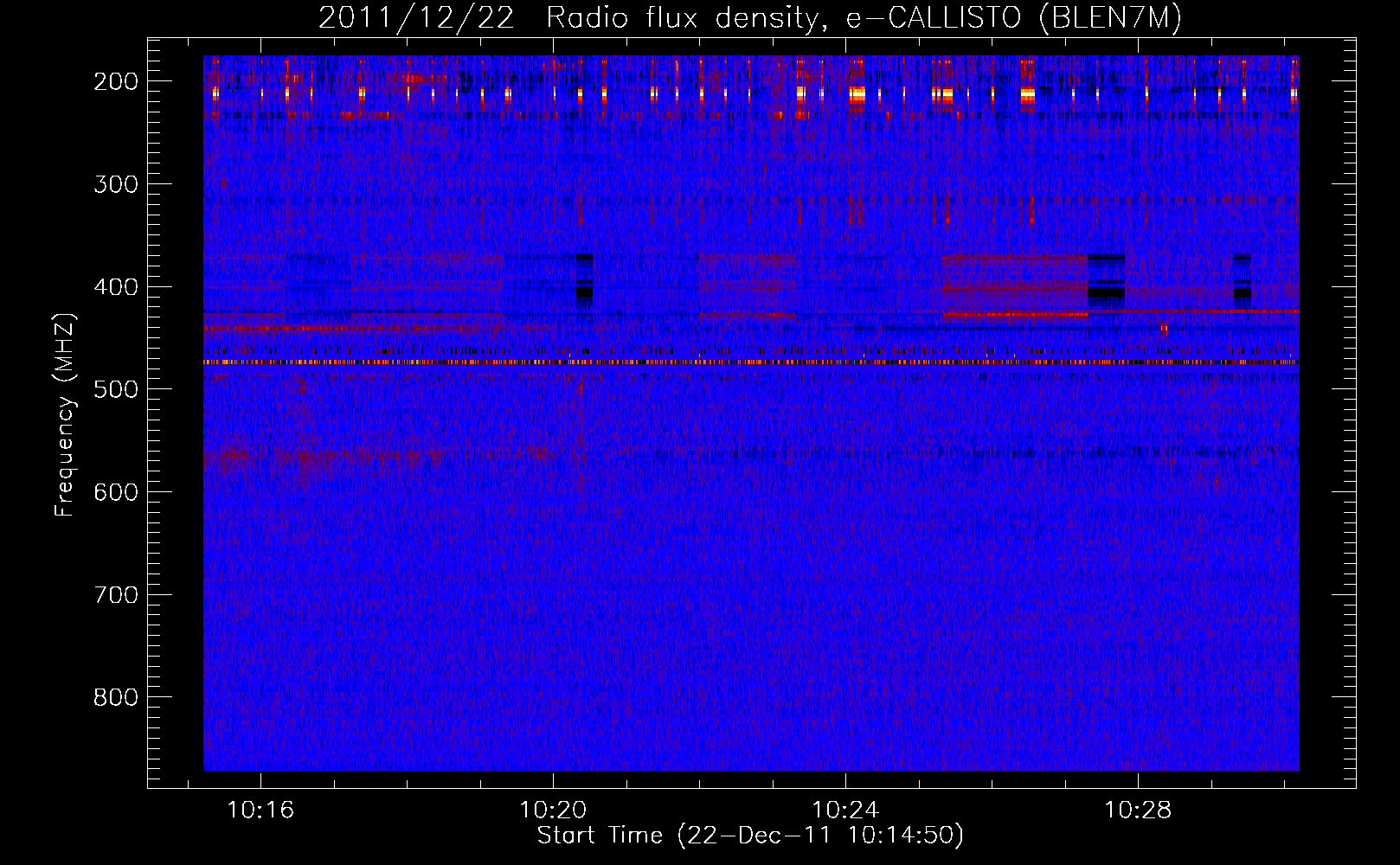Click the 10:24 time tick label
The width and height of the screenshot is (1400, 865).
845,811
